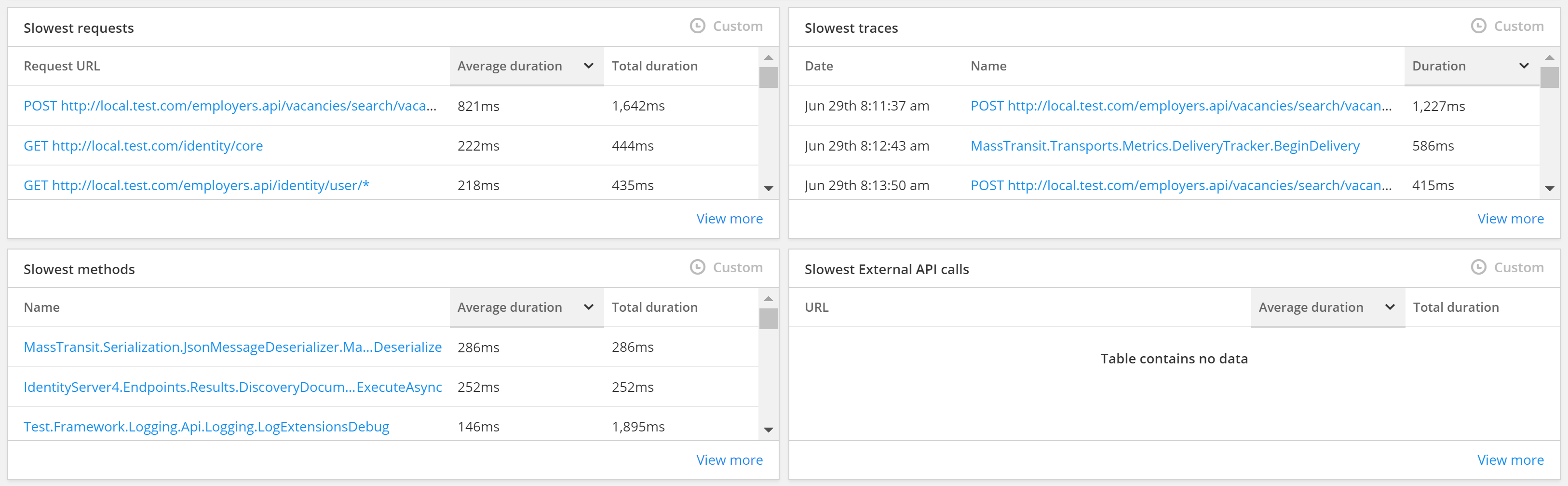Click View more in Slowest External API calls
The width and height of the screenshot is (1568, 486).
coord(1511,460)
